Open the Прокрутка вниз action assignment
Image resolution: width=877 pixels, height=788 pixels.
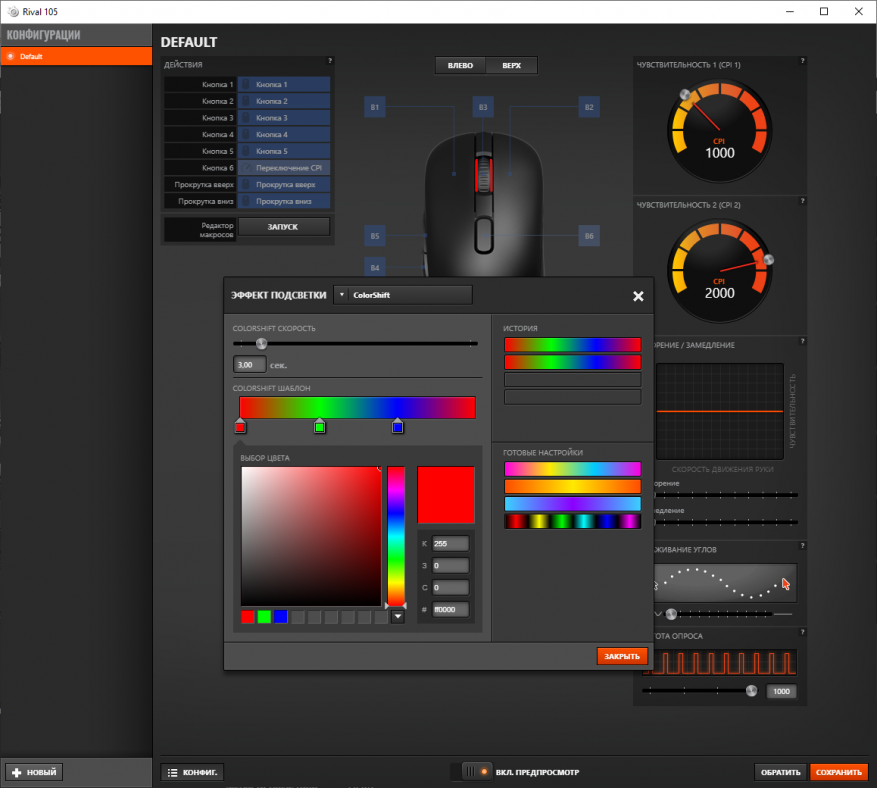[284, 201]
